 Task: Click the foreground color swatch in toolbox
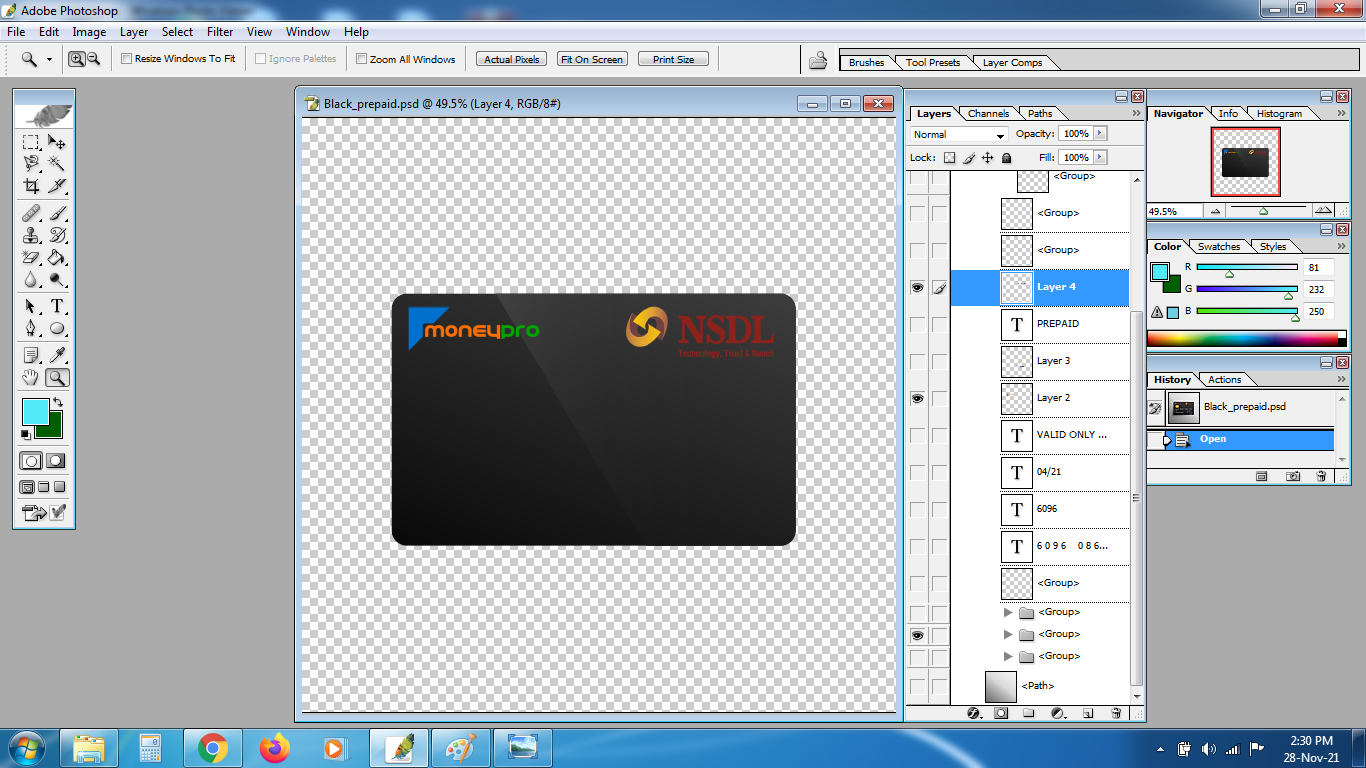coord(34,410)
